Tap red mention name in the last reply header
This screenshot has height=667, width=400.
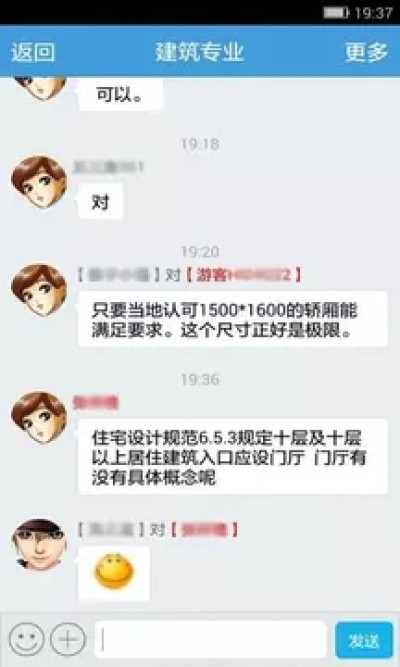click(x=204, y=530)
